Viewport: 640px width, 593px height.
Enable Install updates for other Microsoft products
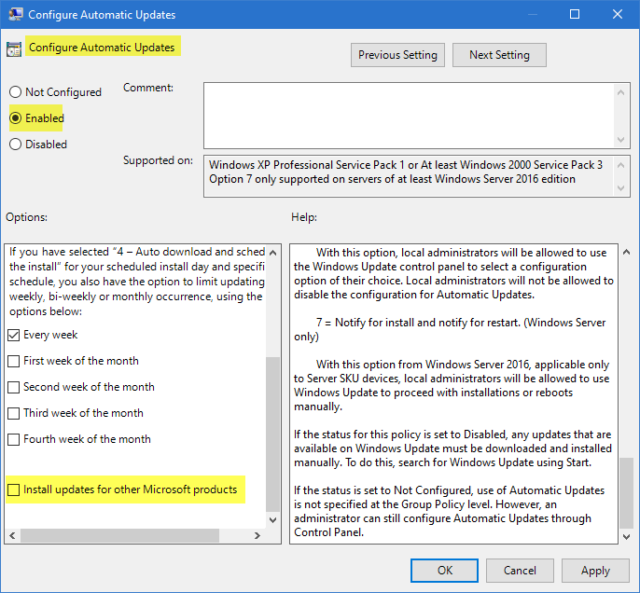pyautogui.click(x=13, y=489)
